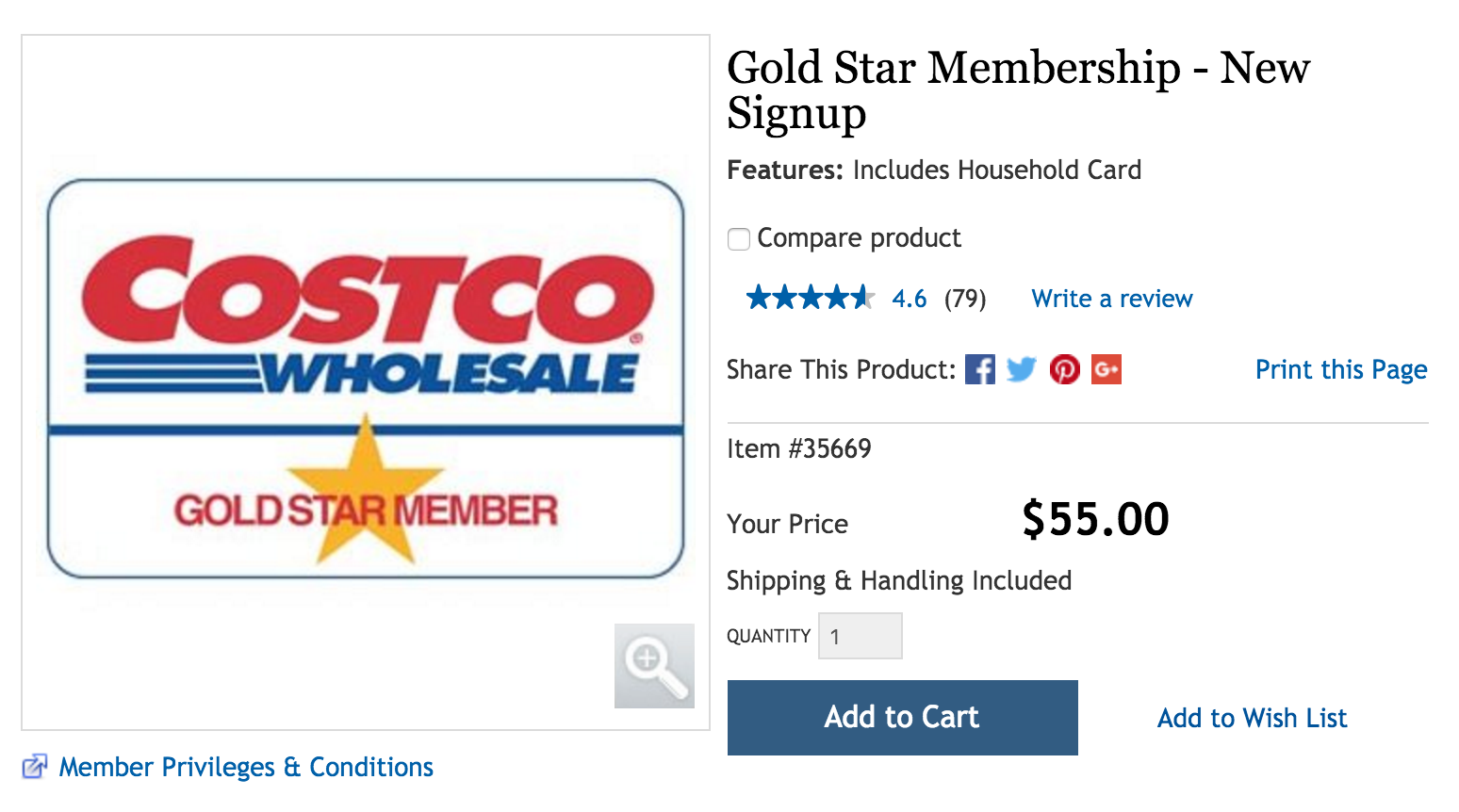Click the Item #35669 text
The height and width of the screenshot is (812, 1459).
pos(799,448)
